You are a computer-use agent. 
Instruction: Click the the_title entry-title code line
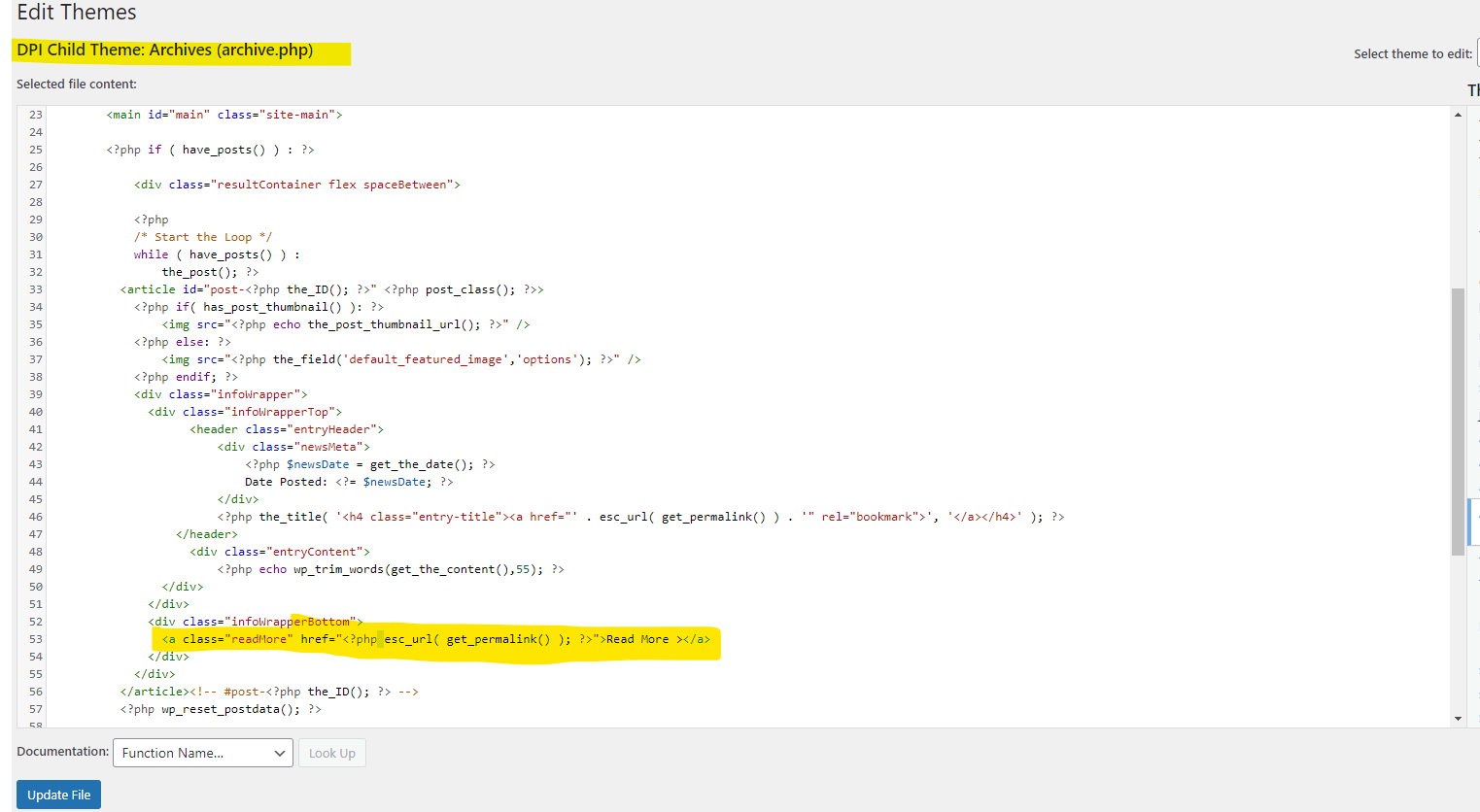pyautogui.click(x=640, y=517)
